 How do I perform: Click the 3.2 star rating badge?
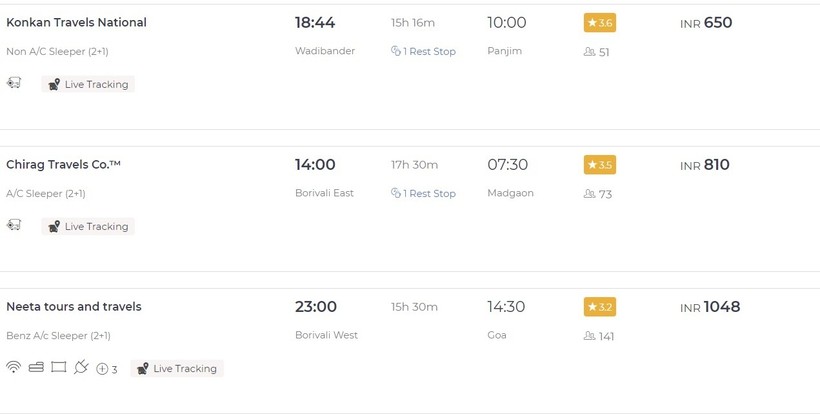599,307
